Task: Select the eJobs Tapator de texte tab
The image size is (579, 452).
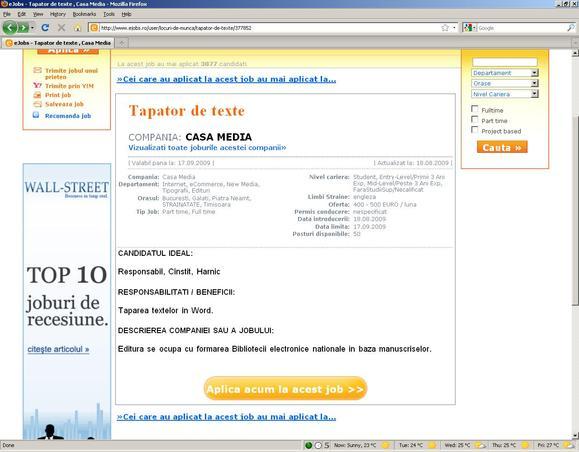Action: coord(58,43)
